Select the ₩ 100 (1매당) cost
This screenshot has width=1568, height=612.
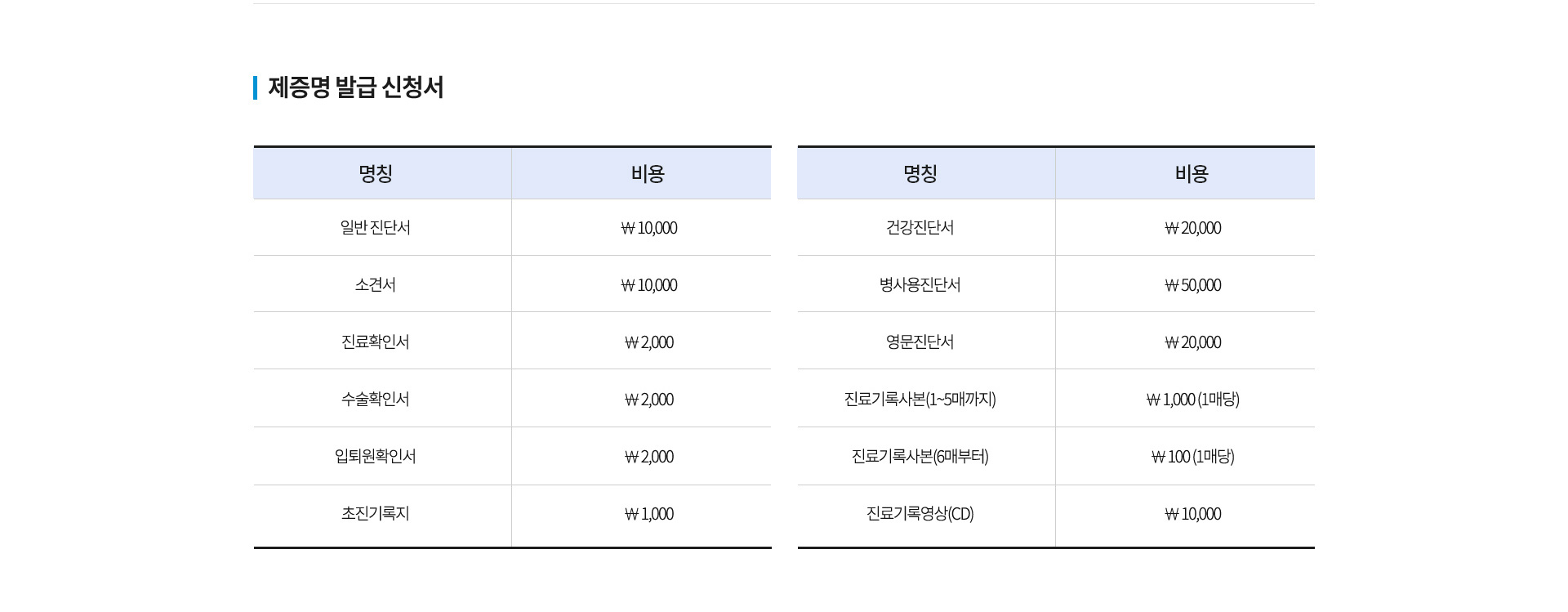pyautogui.click(x=1193, y=457)
